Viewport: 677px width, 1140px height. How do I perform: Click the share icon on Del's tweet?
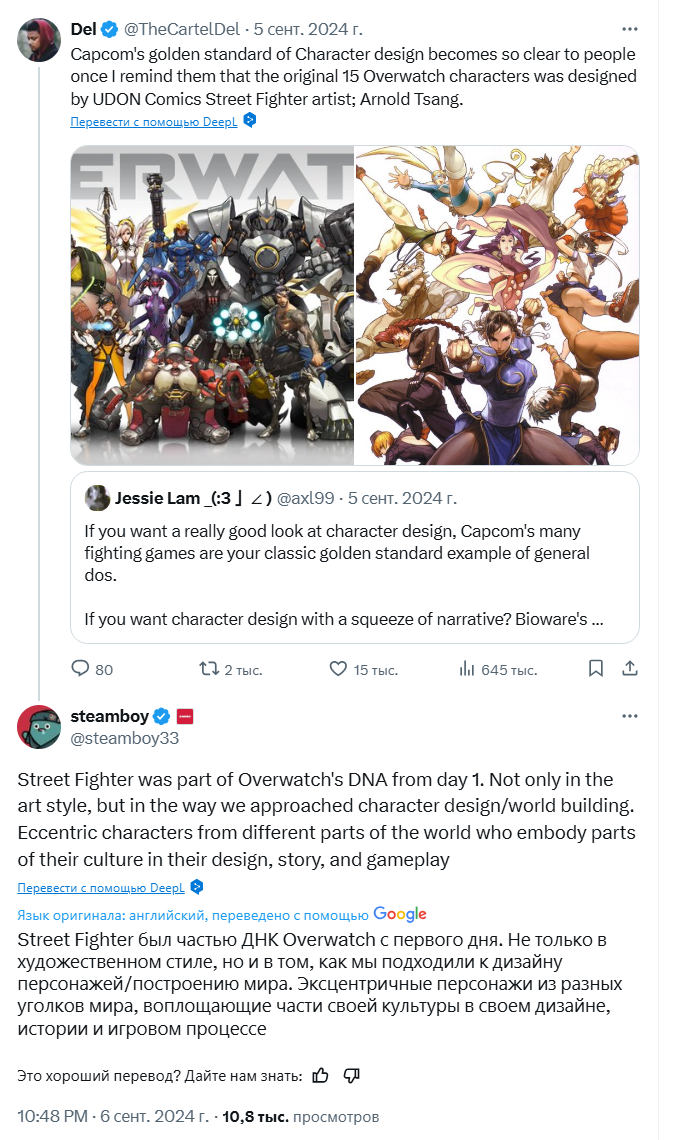tap(630, 668)
